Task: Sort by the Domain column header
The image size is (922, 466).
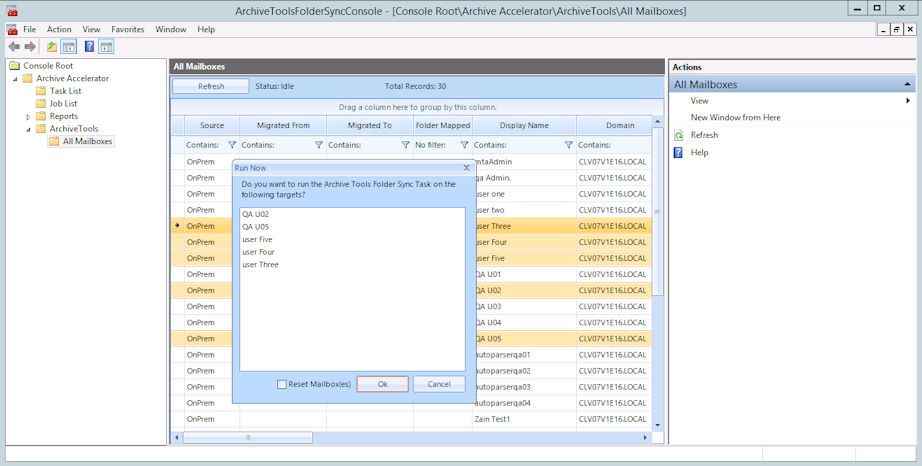Action: (x=614, y=125)
